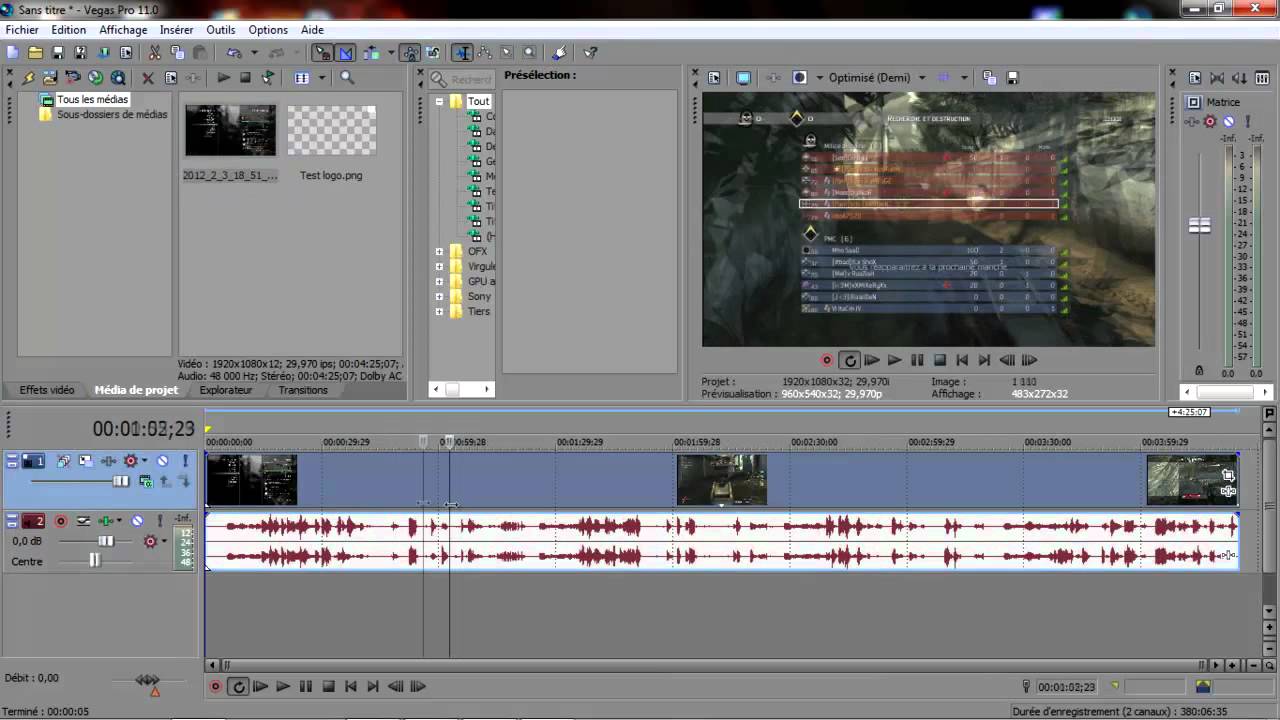The width and height of the screenshot is (1280, 720).
Task: Mute video track 1
Action: (x=162, y=461)
